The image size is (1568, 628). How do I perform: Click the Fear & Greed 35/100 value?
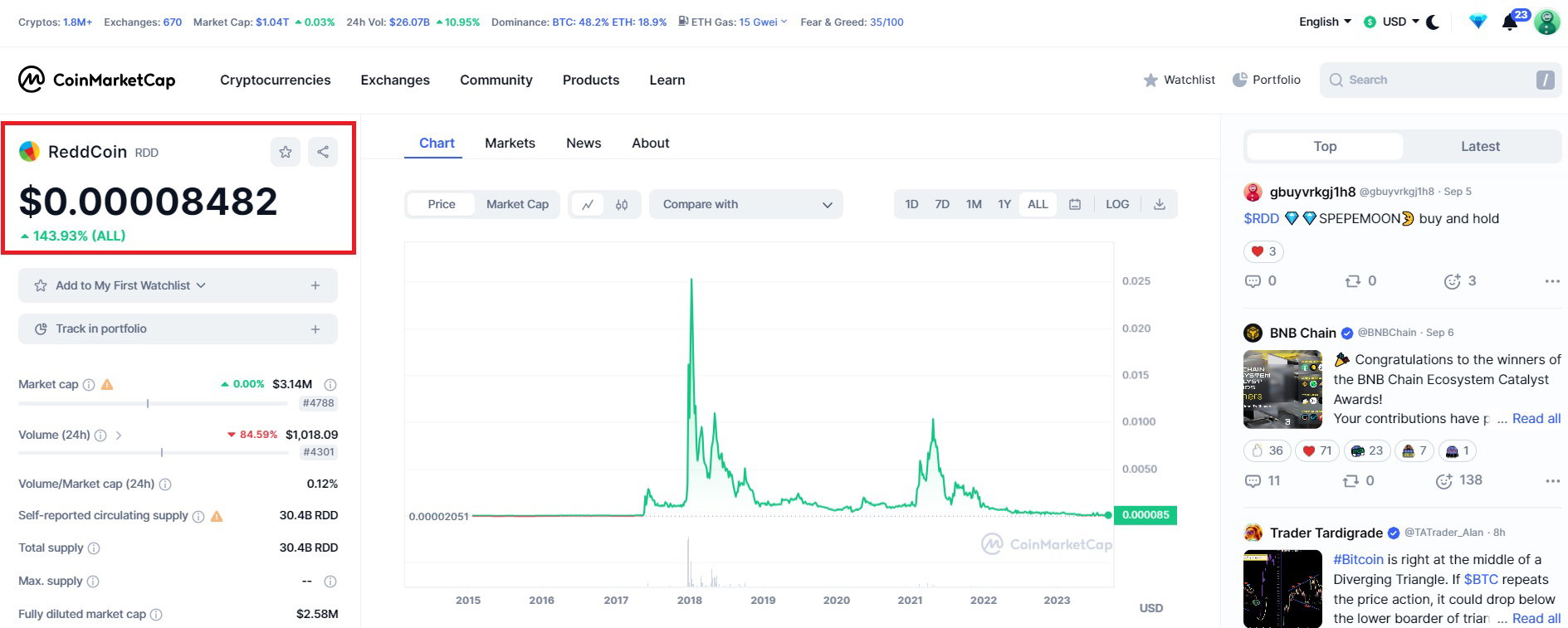[x=887, y=22]
